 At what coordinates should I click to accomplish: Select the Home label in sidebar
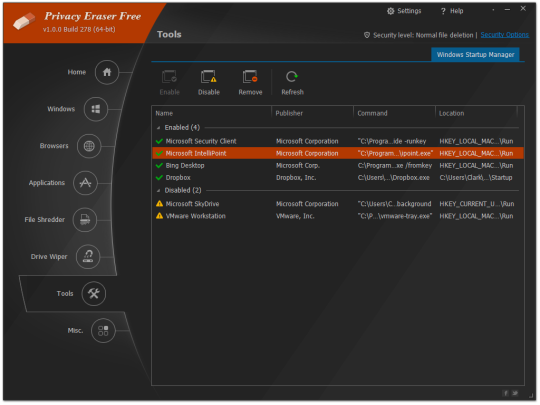coord(76,72)
